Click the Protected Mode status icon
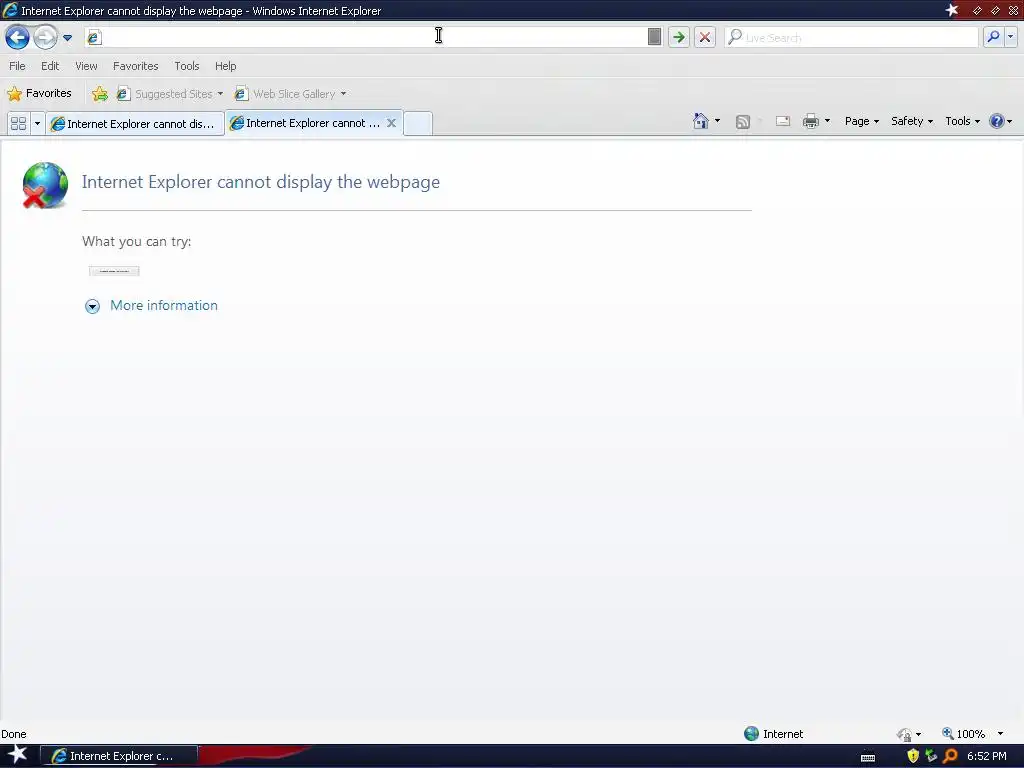Screen dimensions: 1024x768 (x=905, y=735)
